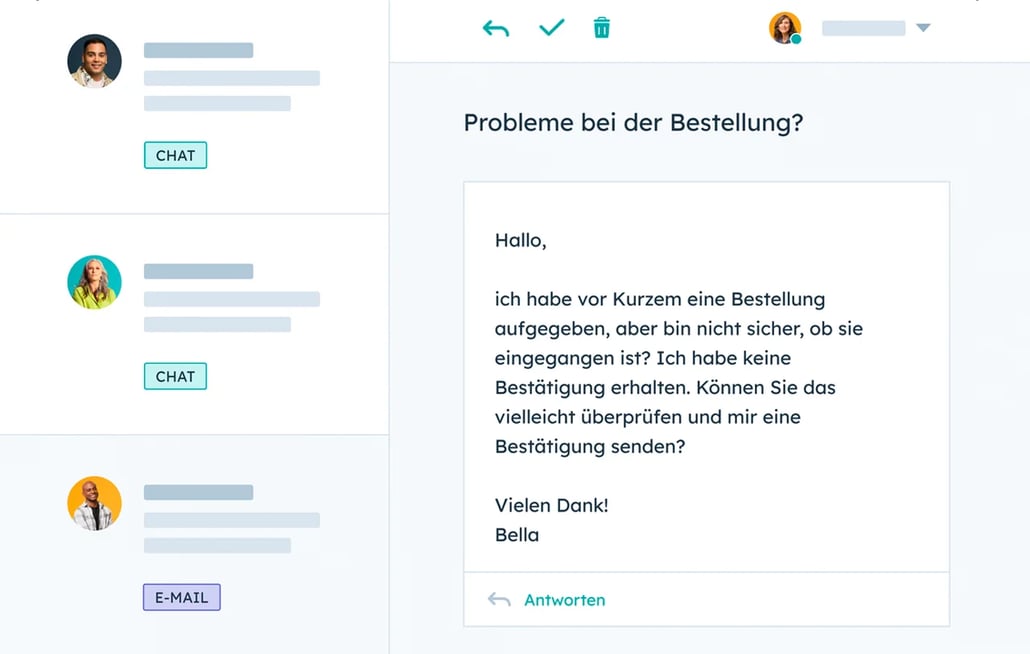Image resolution: width=1030 pixels, height=654 pixels.
Task: Open the dropdown next to the agent name
Action: click(921, 28)
